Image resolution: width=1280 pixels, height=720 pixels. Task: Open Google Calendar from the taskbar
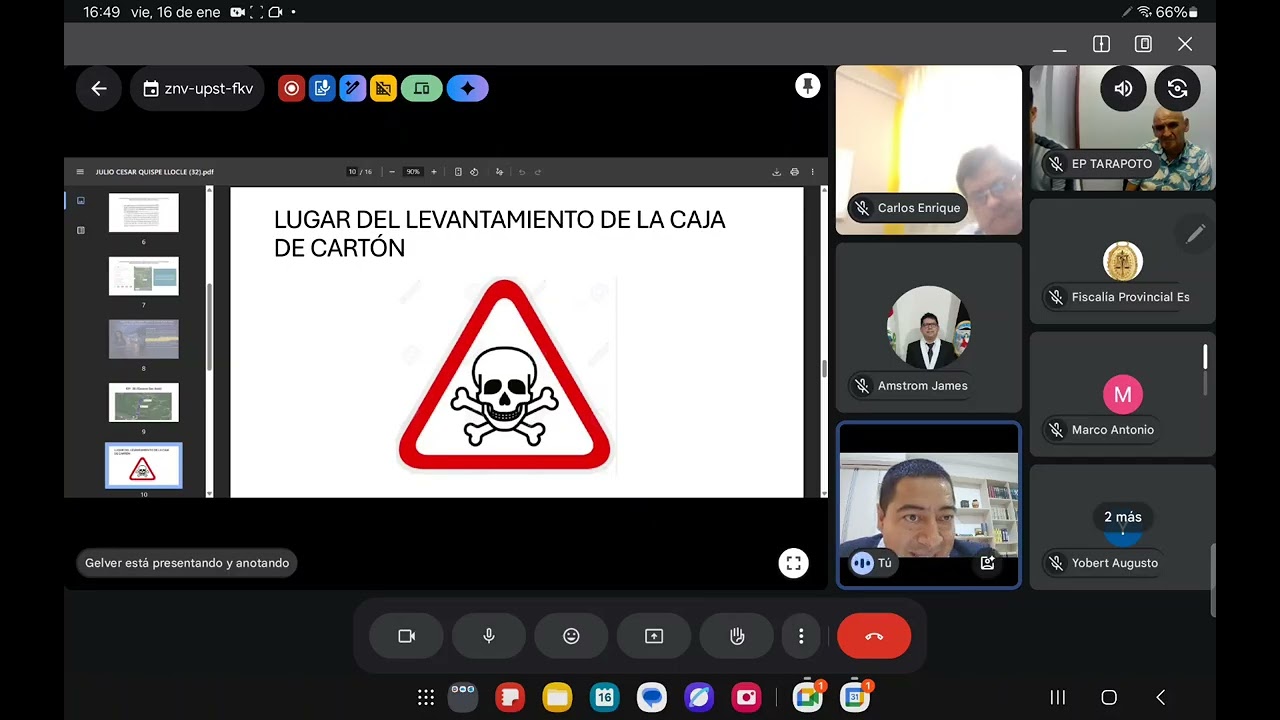(855, 697)
